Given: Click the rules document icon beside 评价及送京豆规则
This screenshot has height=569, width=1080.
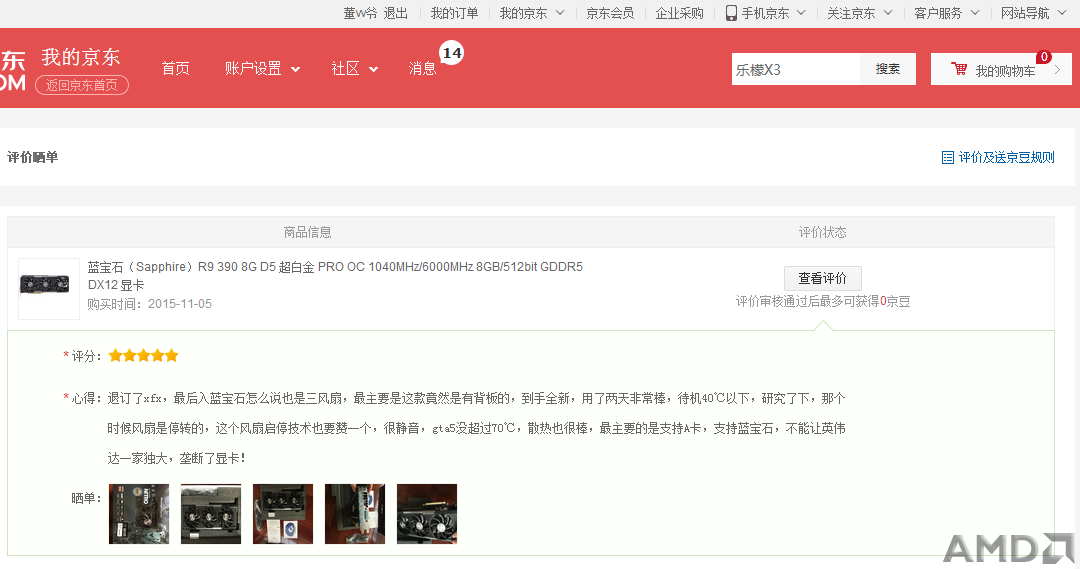Looking at the screenshot, I should point(948,158).
